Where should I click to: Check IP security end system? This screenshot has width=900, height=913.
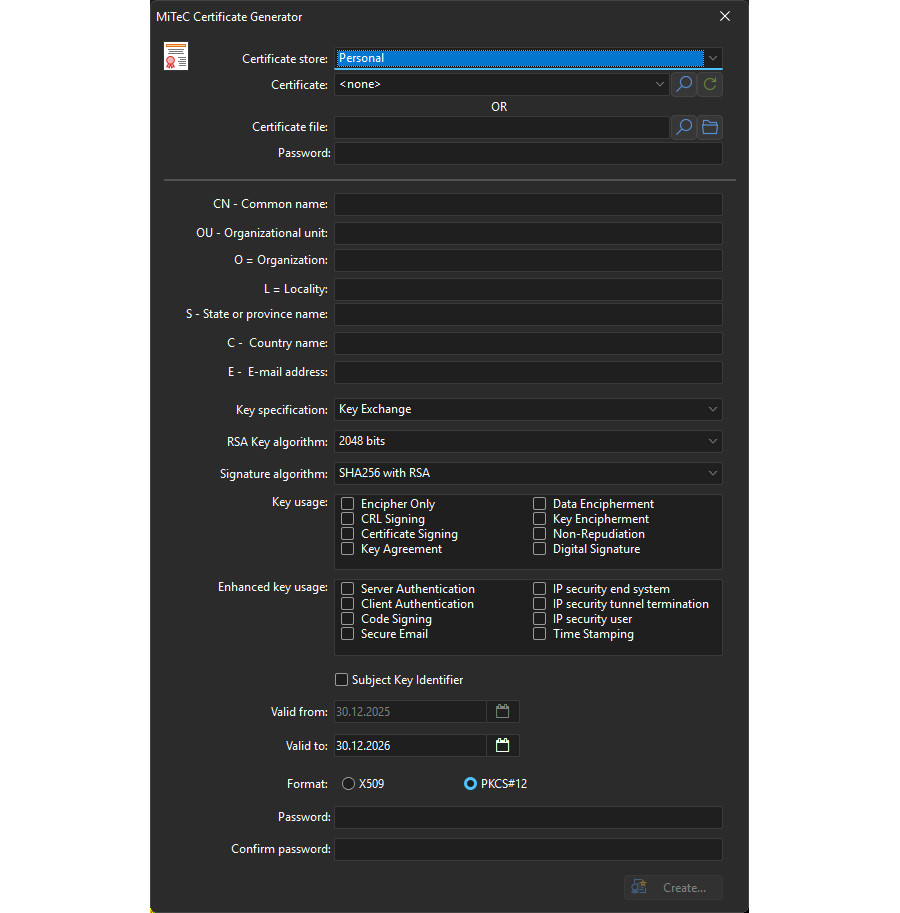[540, 589]
